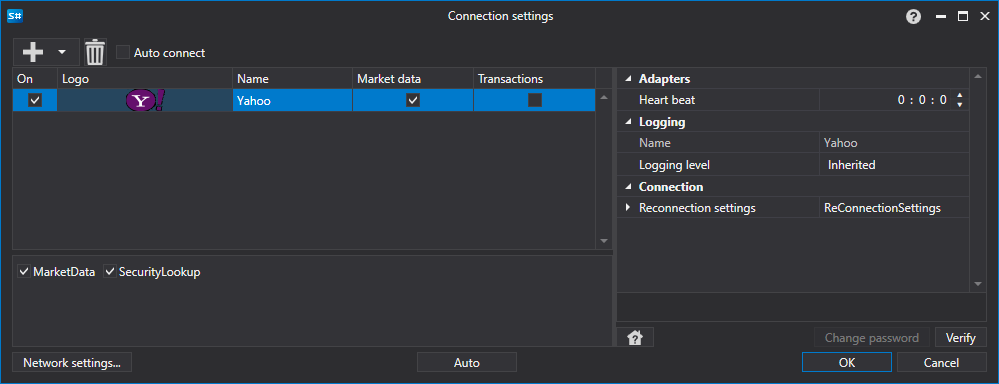Decrease Heart beat with down arrow

click(960, 104)
